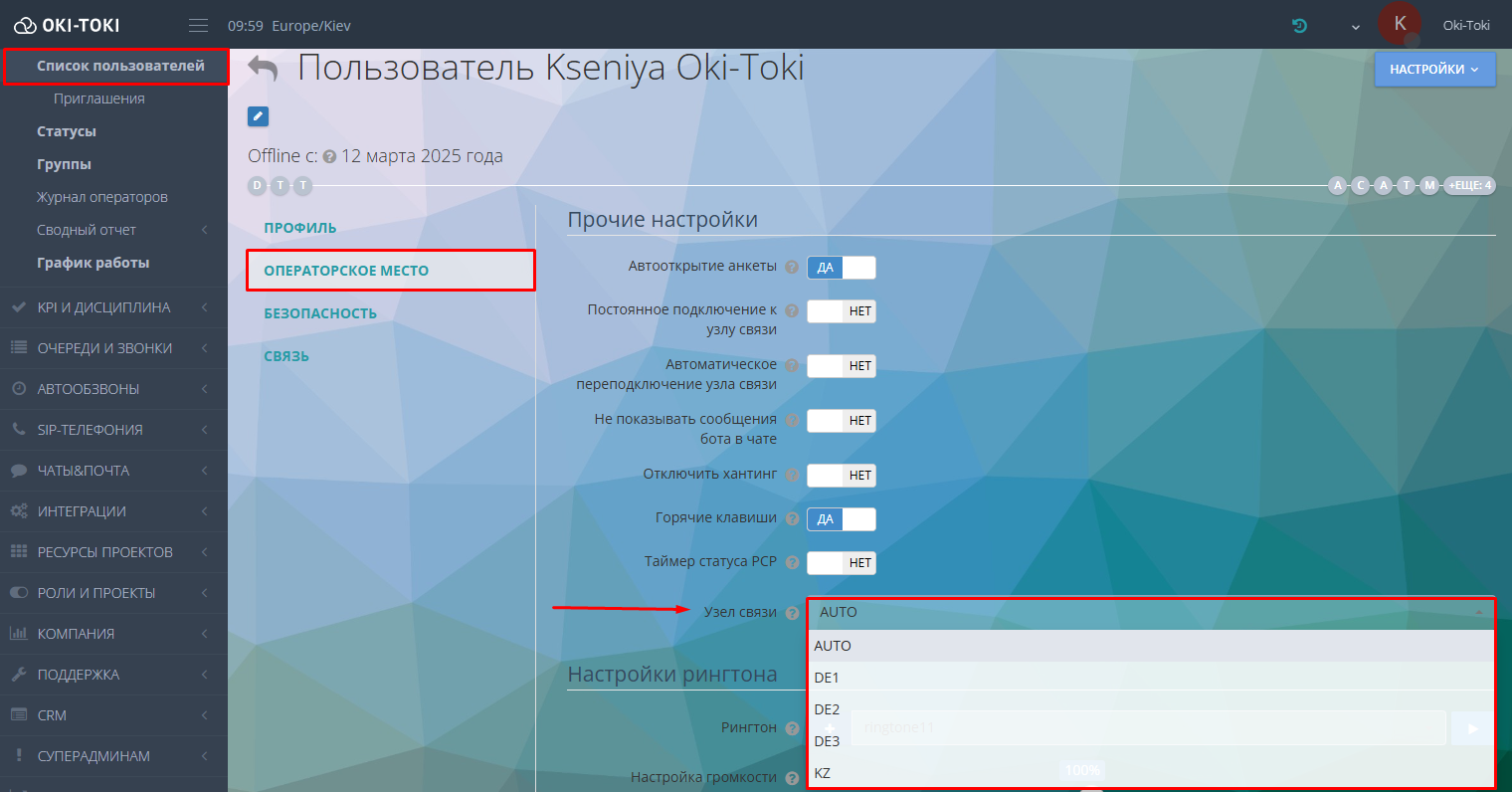Screen dimensions: 1512x792
Task: Click the KPI и дисциплина checkmark icon
Action: coord(18,307)
